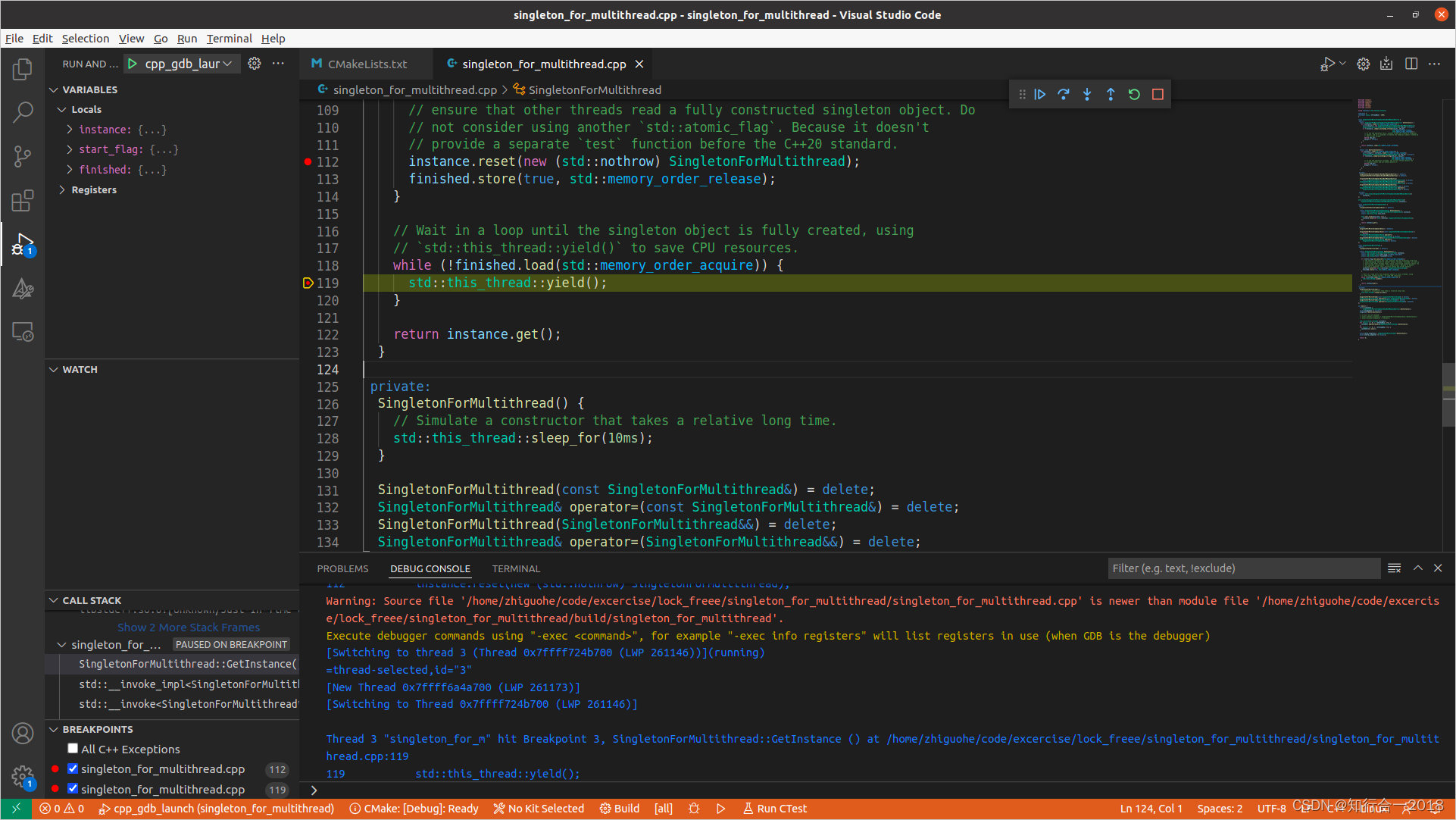Open the File menu
The height and width of the screenshot is (820, 1456).
click(x=14, y=39)
